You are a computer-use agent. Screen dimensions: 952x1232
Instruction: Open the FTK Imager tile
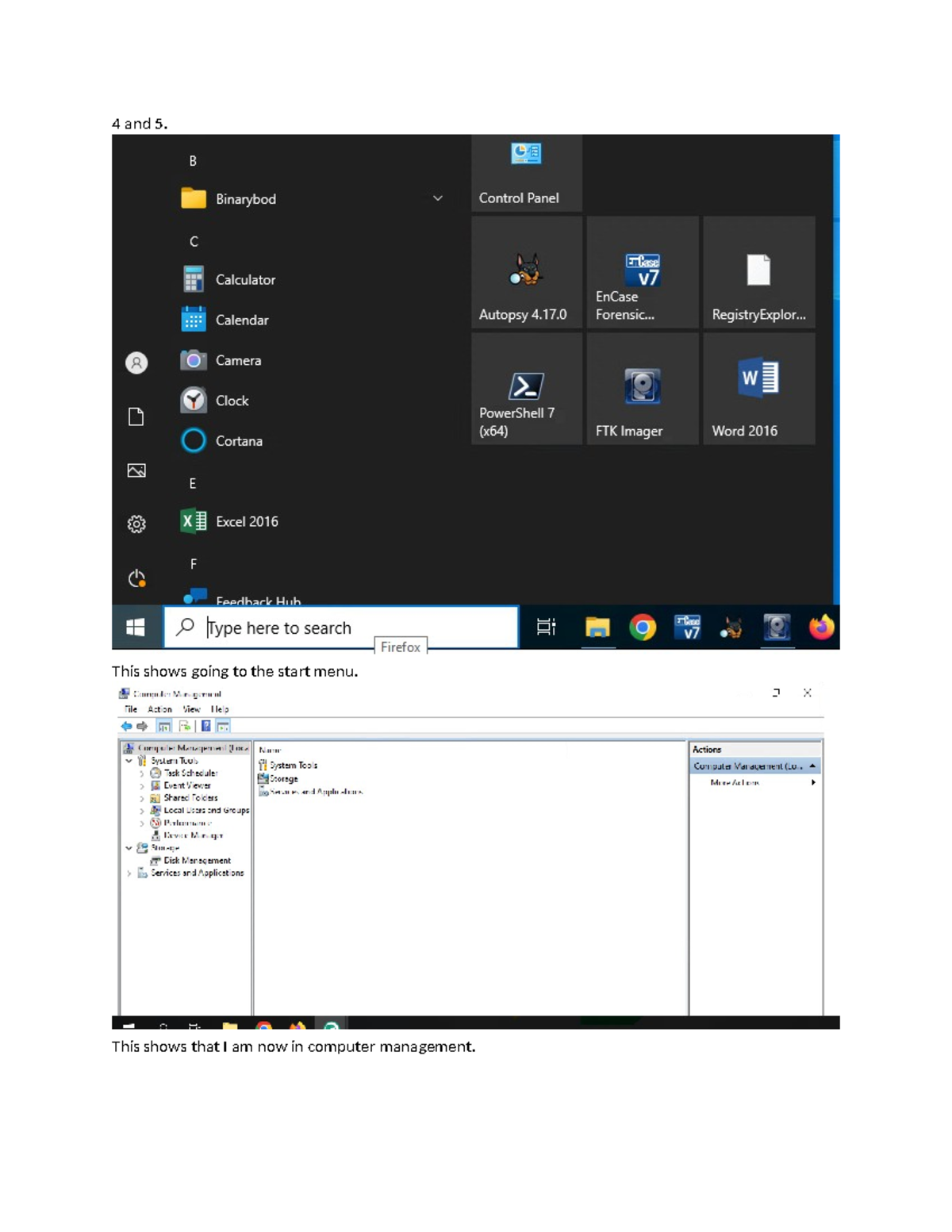(x=643, y=389)
